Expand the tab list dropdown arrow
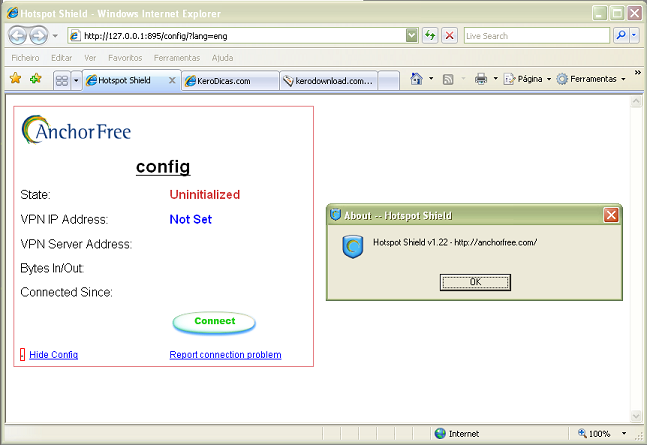647x445 pixels. tap(76, 80)
